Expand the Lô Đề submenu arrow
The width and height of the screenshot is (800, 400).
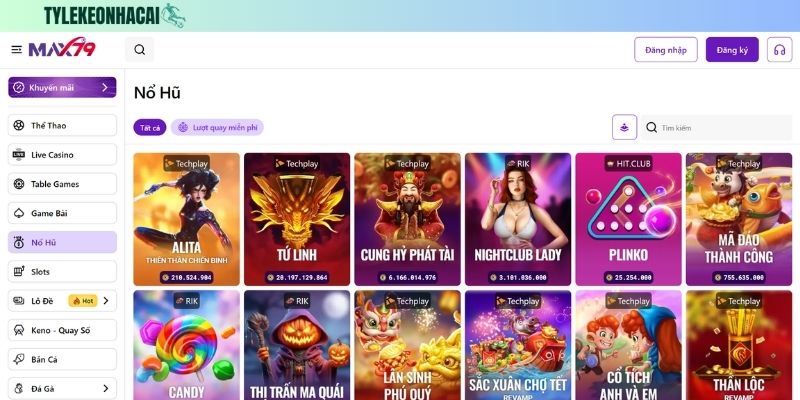click(x=106, y=301)
